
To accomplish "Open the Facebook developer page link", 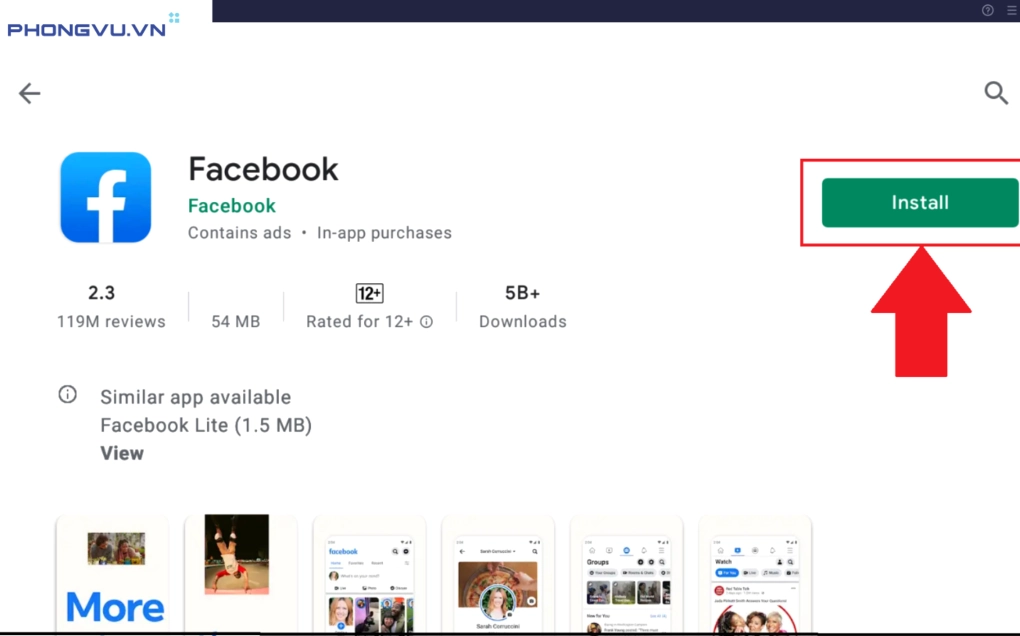I will click(231, 205).
